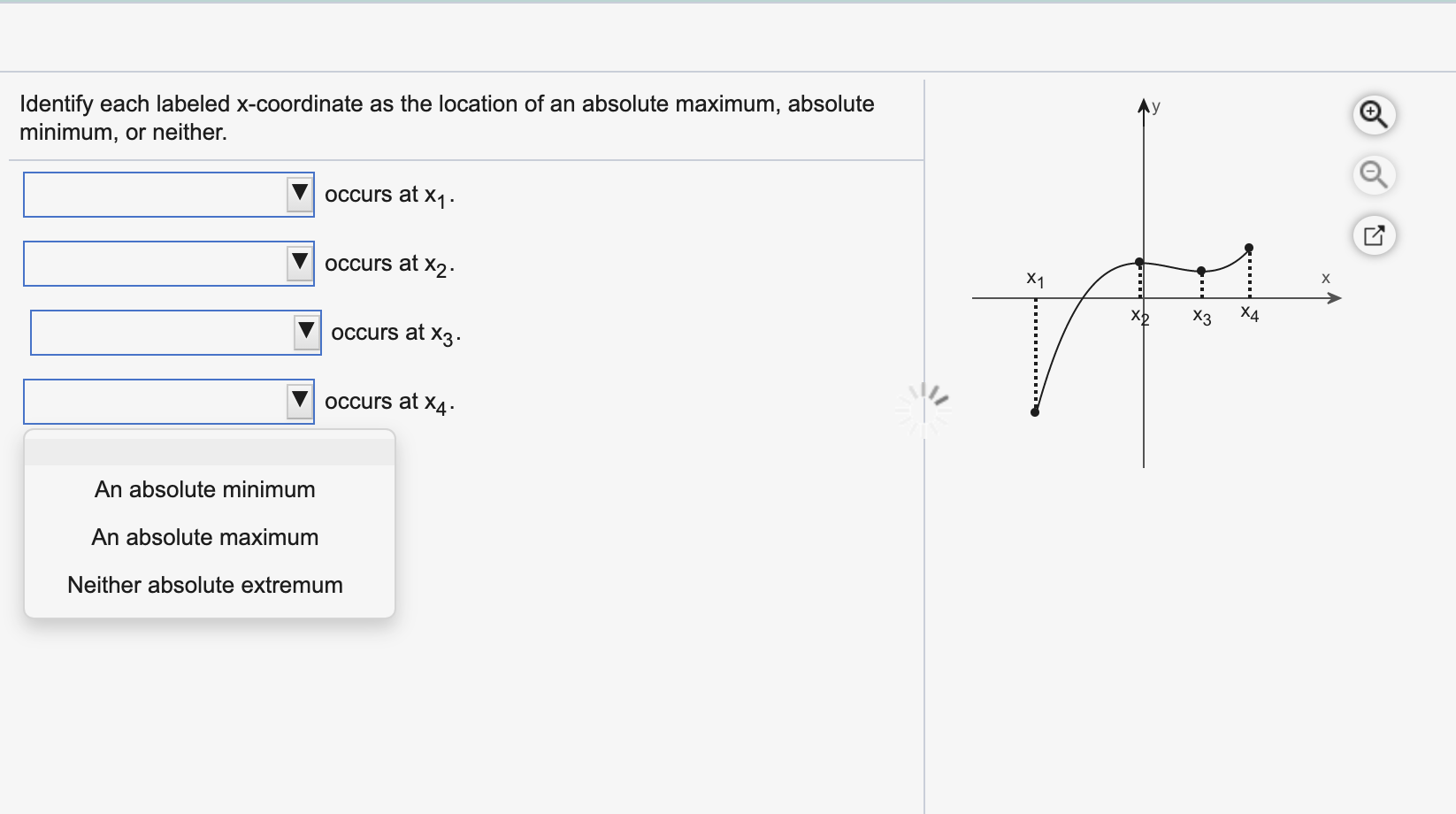Click the dropdown arrow for the x2 answer
This screenshot has width=1456, height=814.
pos(300,263)
